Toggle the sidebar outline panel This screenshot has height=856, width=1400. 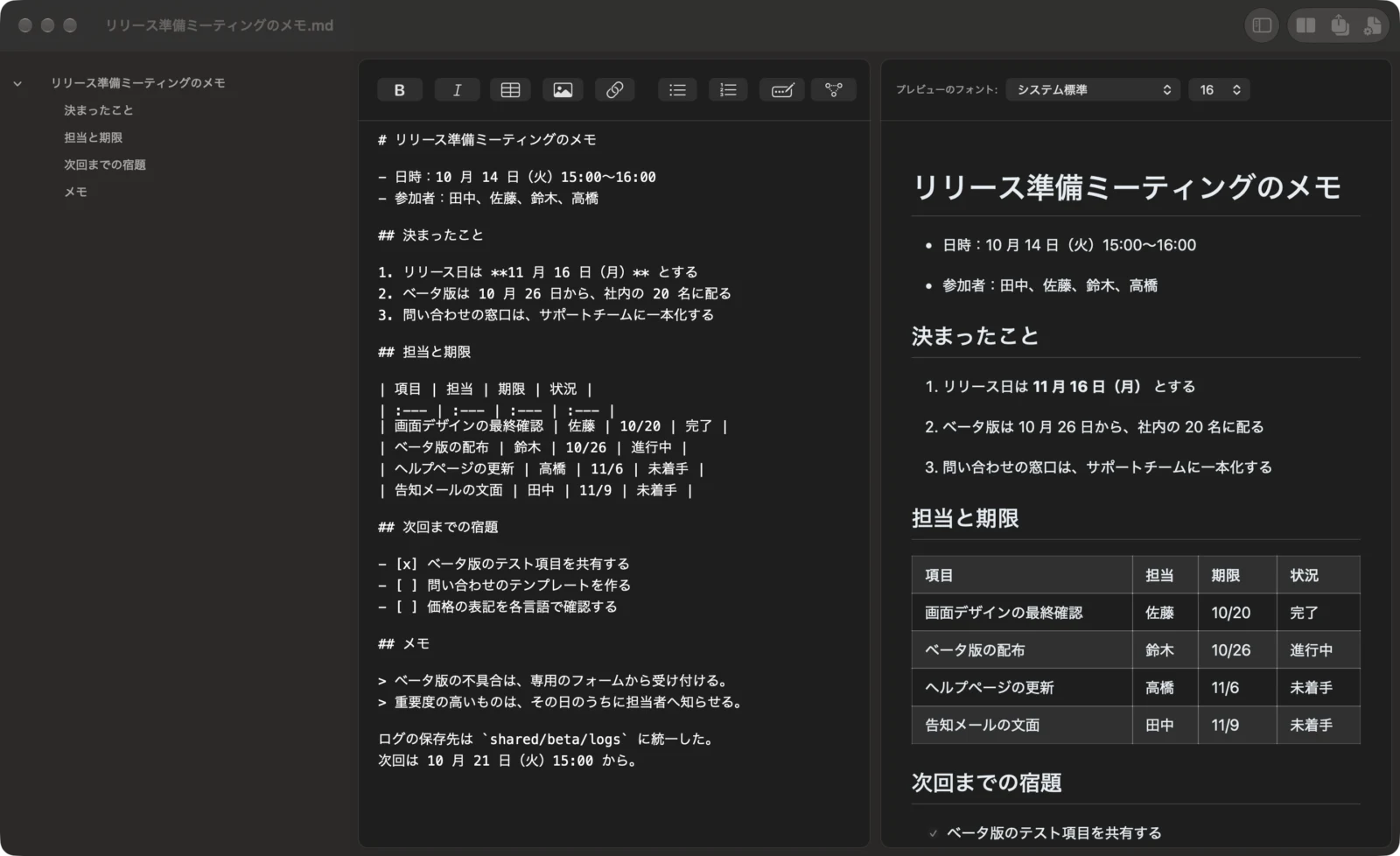pyautogui.click(x=1262, y=25)
